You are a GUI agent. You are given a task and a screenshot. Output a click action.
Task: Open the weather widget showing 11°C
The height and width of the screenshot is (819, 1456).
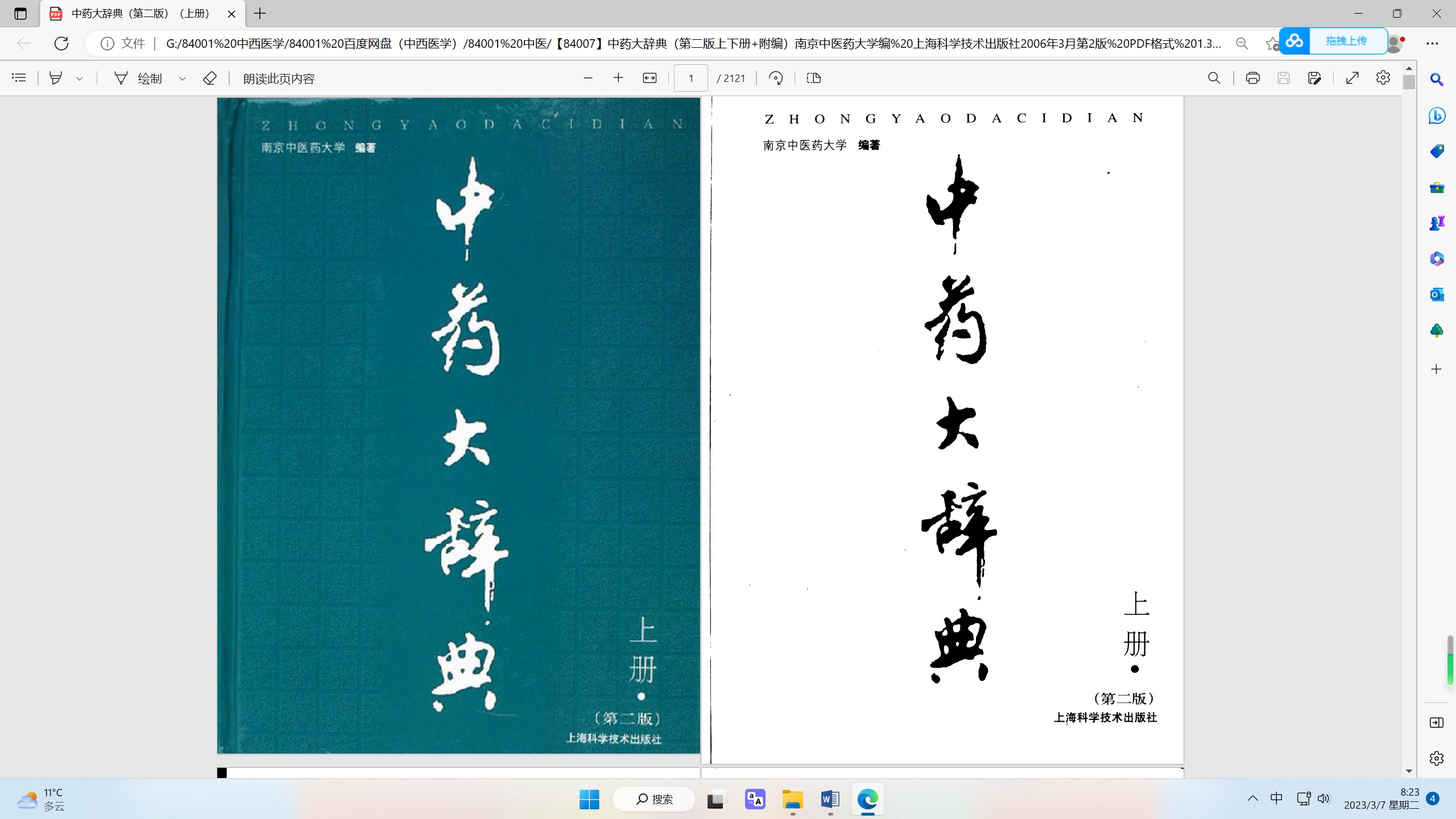point(41,799)
